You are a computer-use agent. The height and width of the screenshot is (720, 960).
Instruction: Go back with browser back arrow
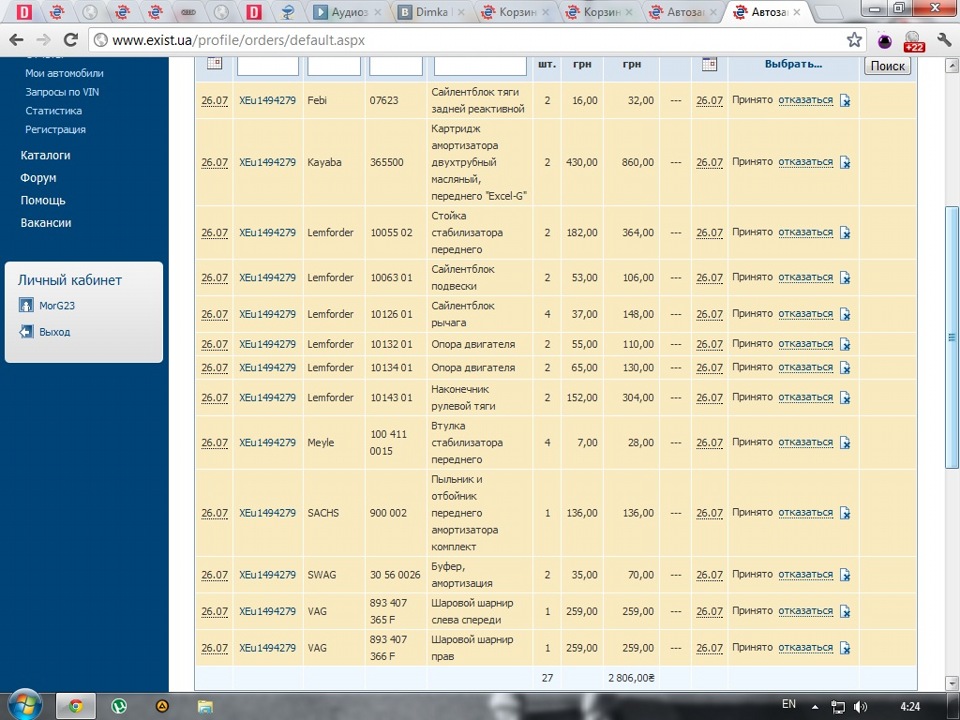tap(17, 40)
